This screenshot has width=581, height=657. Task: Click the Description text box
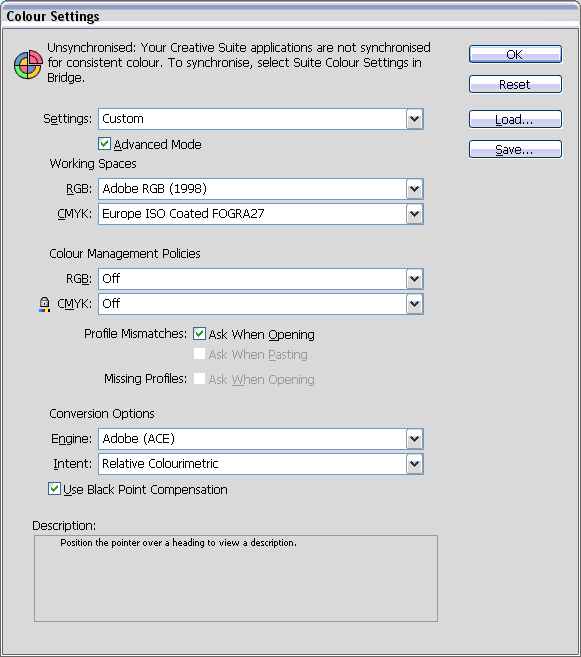point(236,578)
